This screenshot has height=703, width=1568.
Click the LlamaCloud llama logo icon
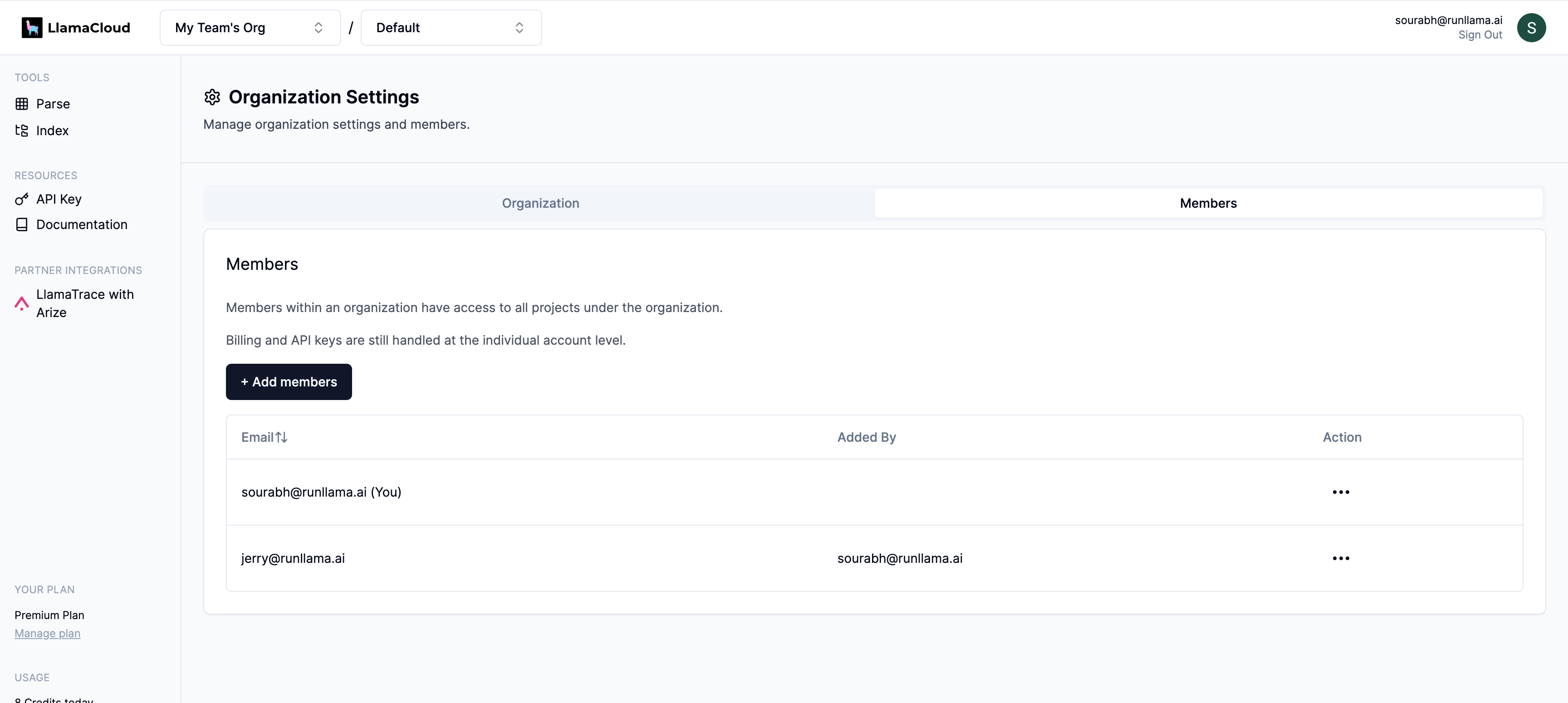click(32, 27)
